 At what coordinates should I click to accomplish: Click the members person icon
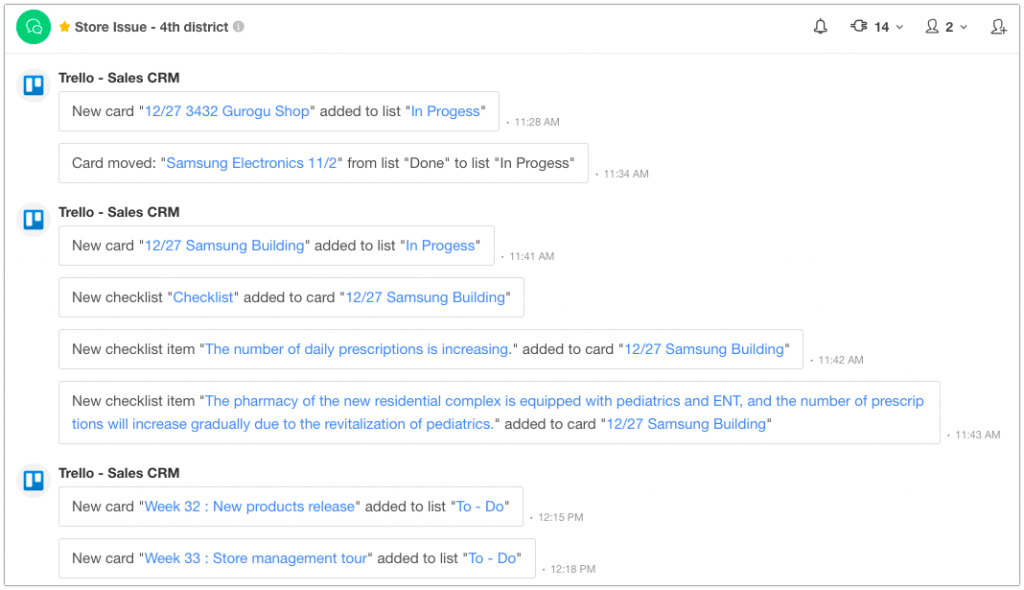pos(932,26)
